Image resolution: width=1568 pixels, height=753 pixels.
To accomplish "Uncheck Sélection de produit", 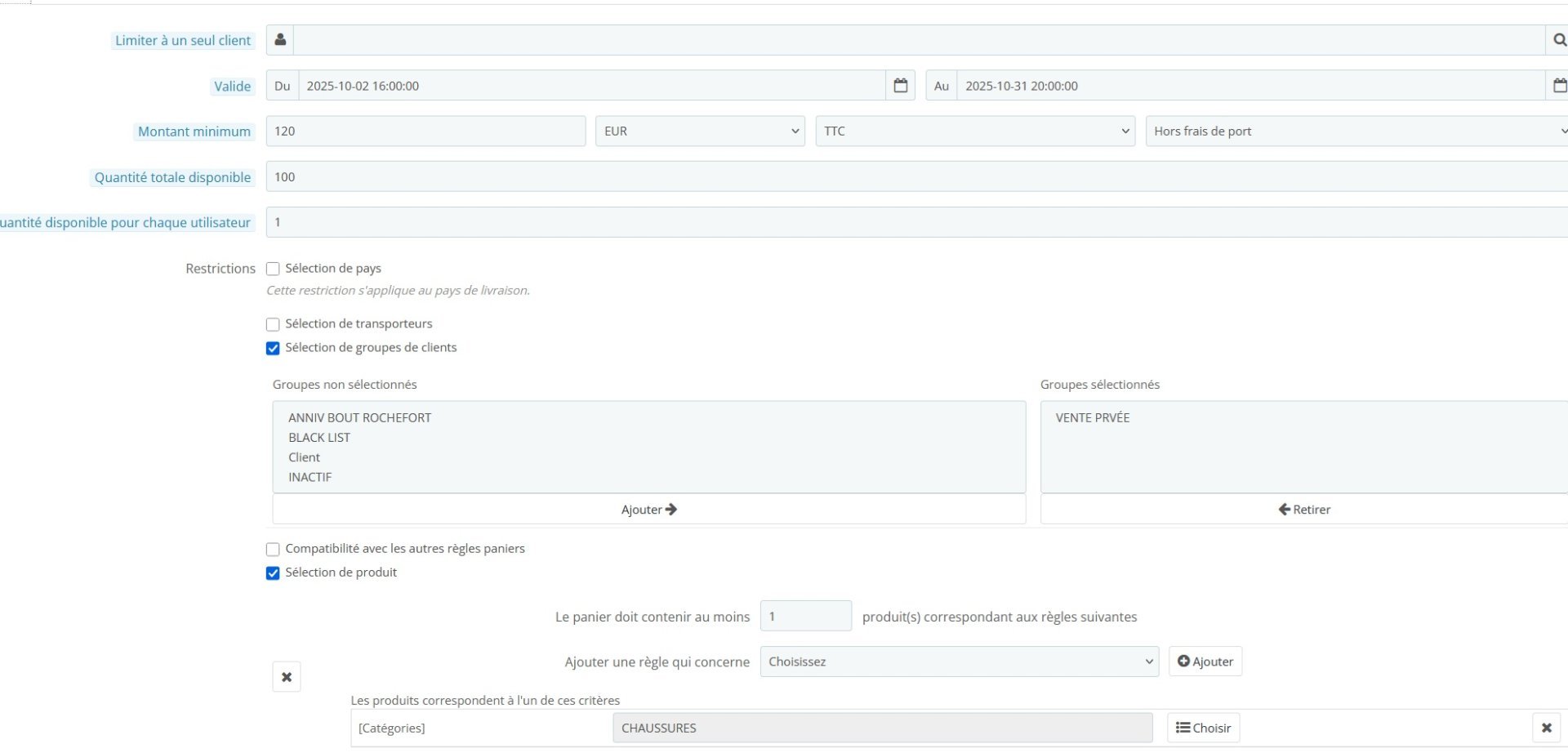I will [x=273, y=573].
